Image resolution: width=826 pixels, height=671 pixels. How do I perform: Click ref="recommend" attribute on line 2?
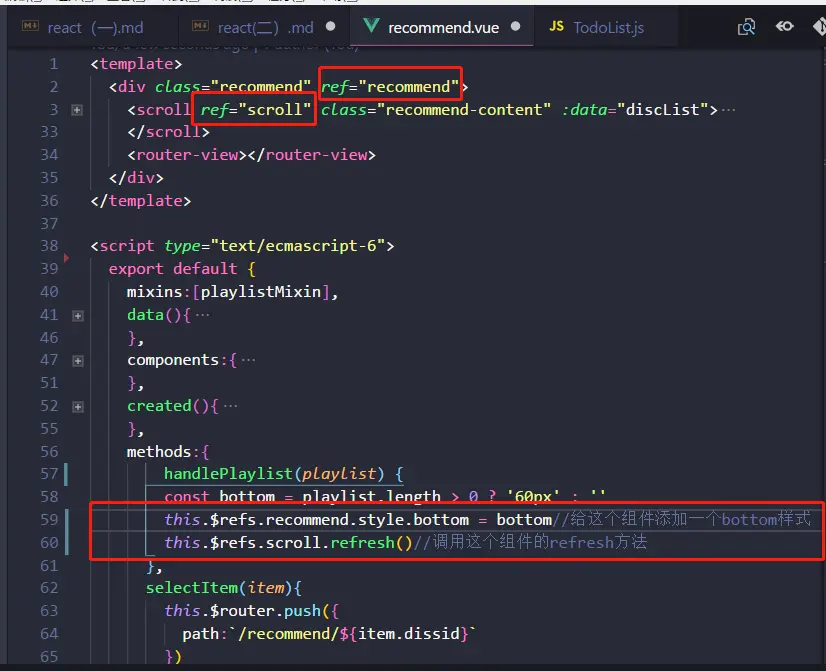coord(390,86)
